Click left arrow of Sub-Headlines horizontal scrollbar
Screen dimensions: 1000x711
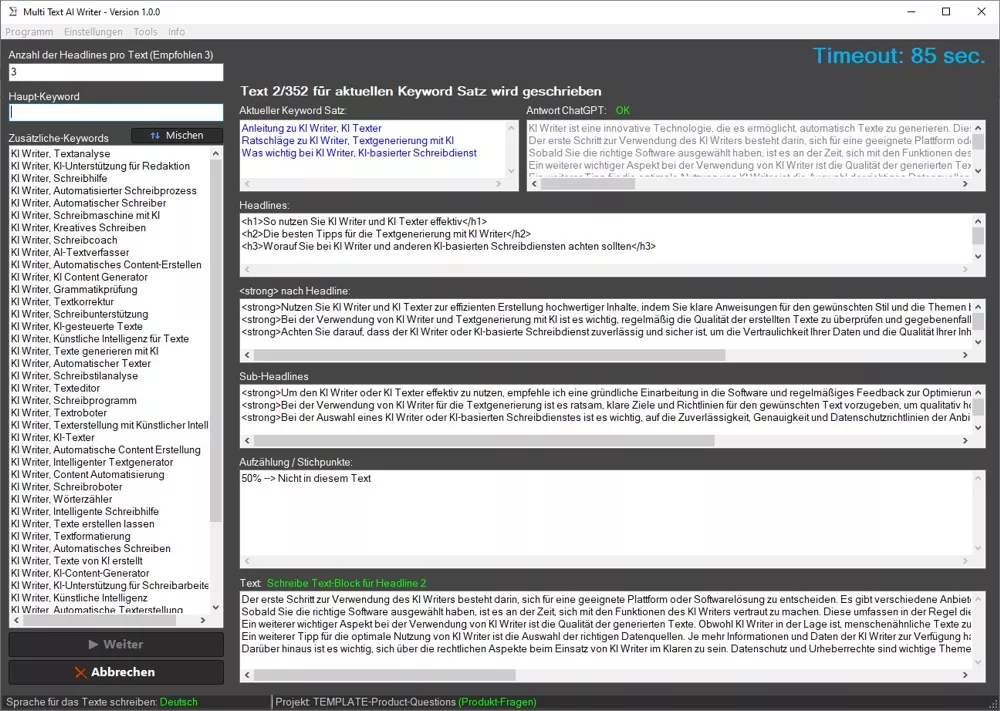pos(247,441)
